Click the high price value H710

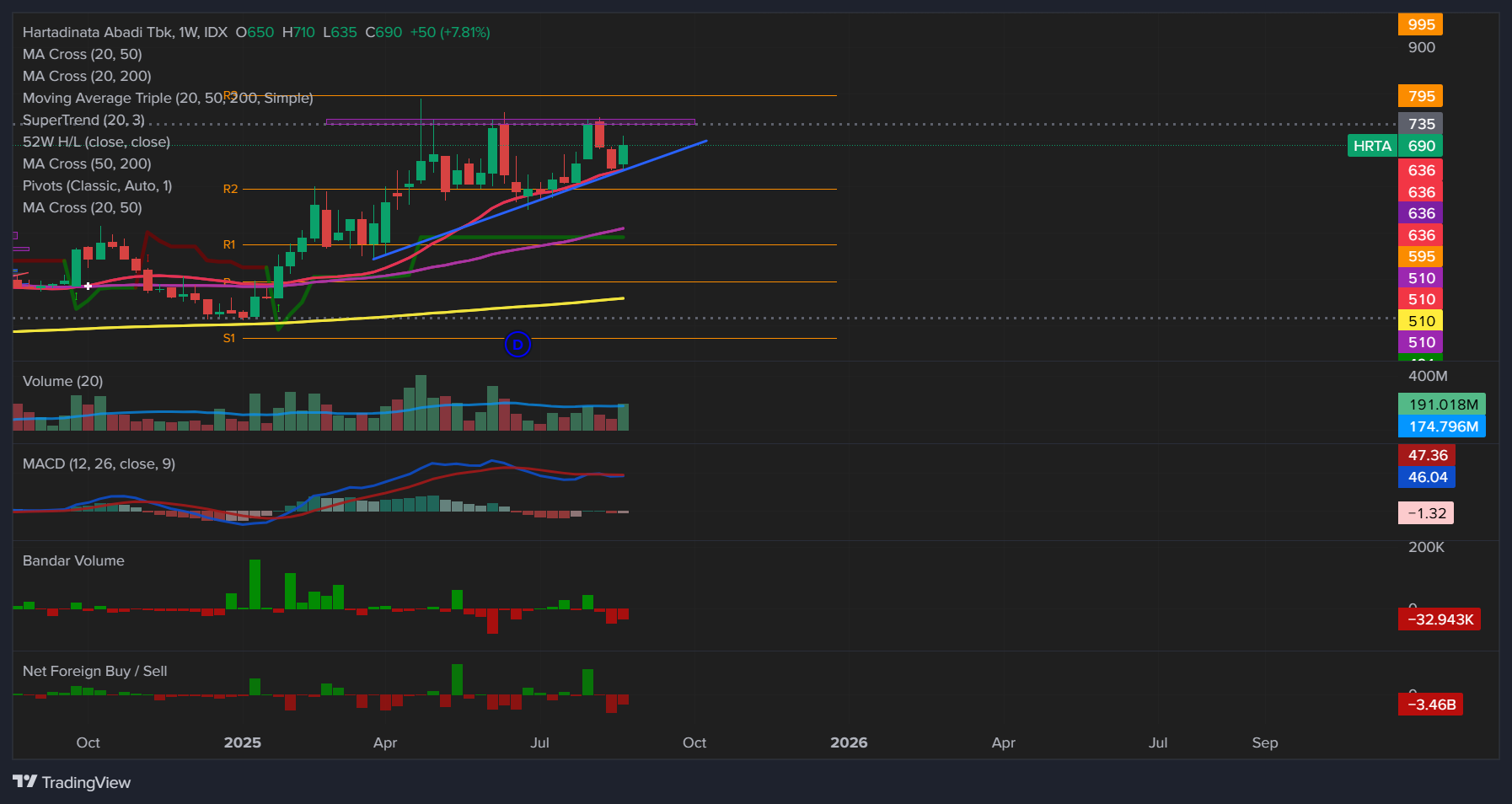pyautogui.click(x=298, y=32)
